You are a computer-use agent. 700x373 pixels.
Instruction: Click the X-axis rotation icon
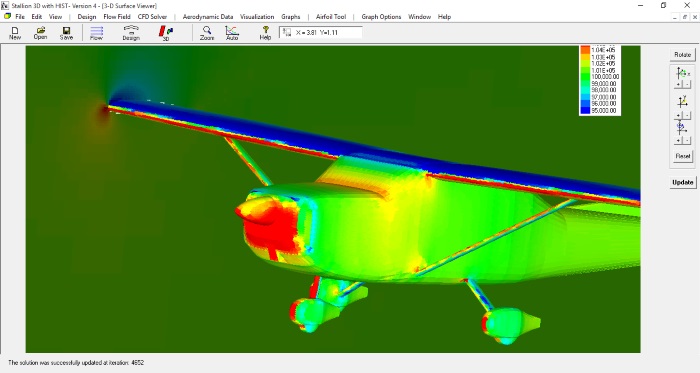(x=683, y=73)
